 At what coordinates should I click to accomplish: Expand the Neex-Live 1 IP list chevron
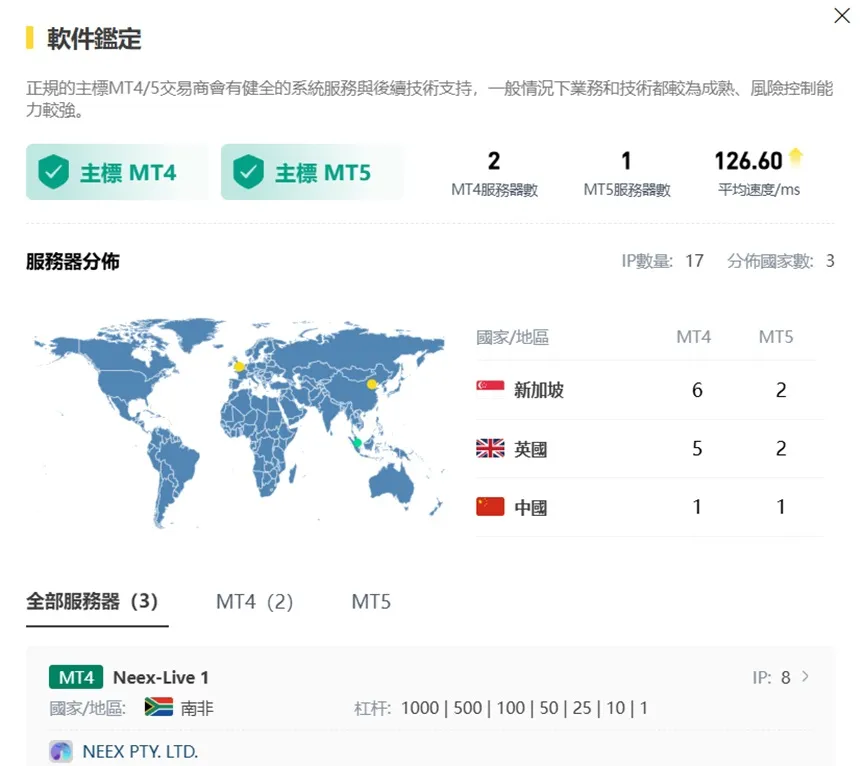click(805, 676)
